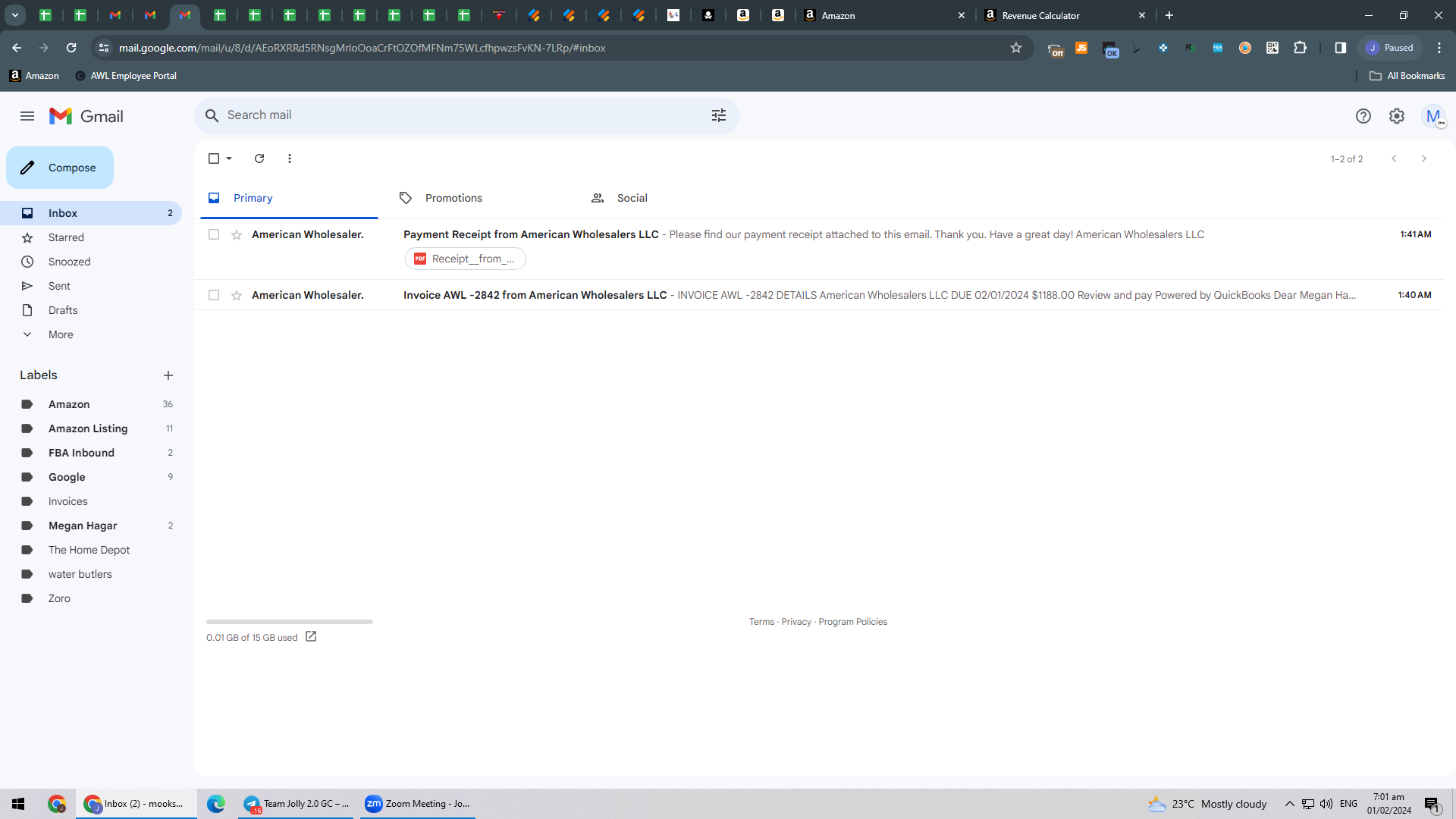1456x819 pixels.
Task: Open the Zoro label
Action: point(91,598)
